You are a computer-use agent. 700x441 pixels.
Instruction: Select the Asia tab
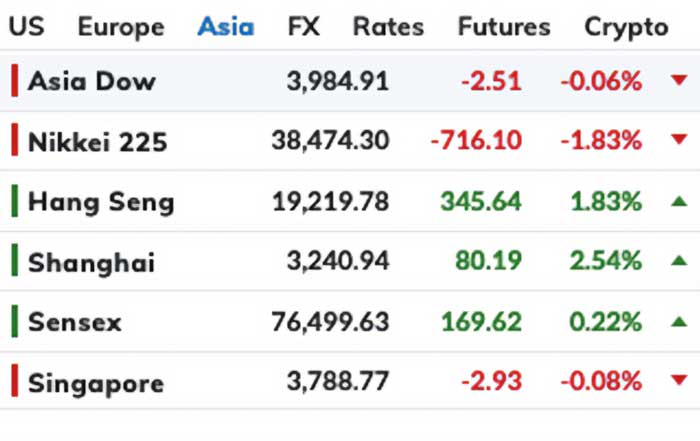tap(225, 26)
